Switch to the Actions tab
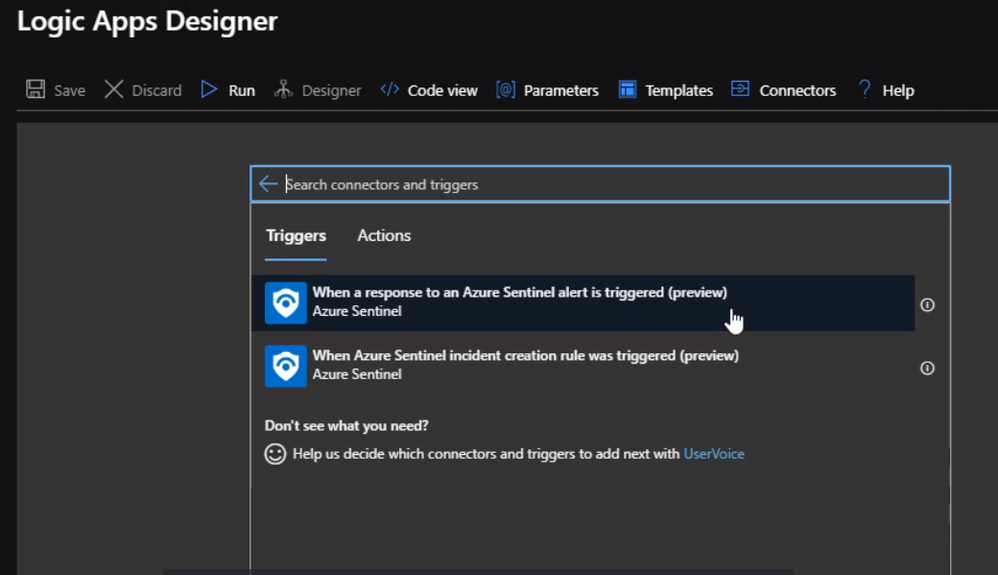 click(384, 236)
